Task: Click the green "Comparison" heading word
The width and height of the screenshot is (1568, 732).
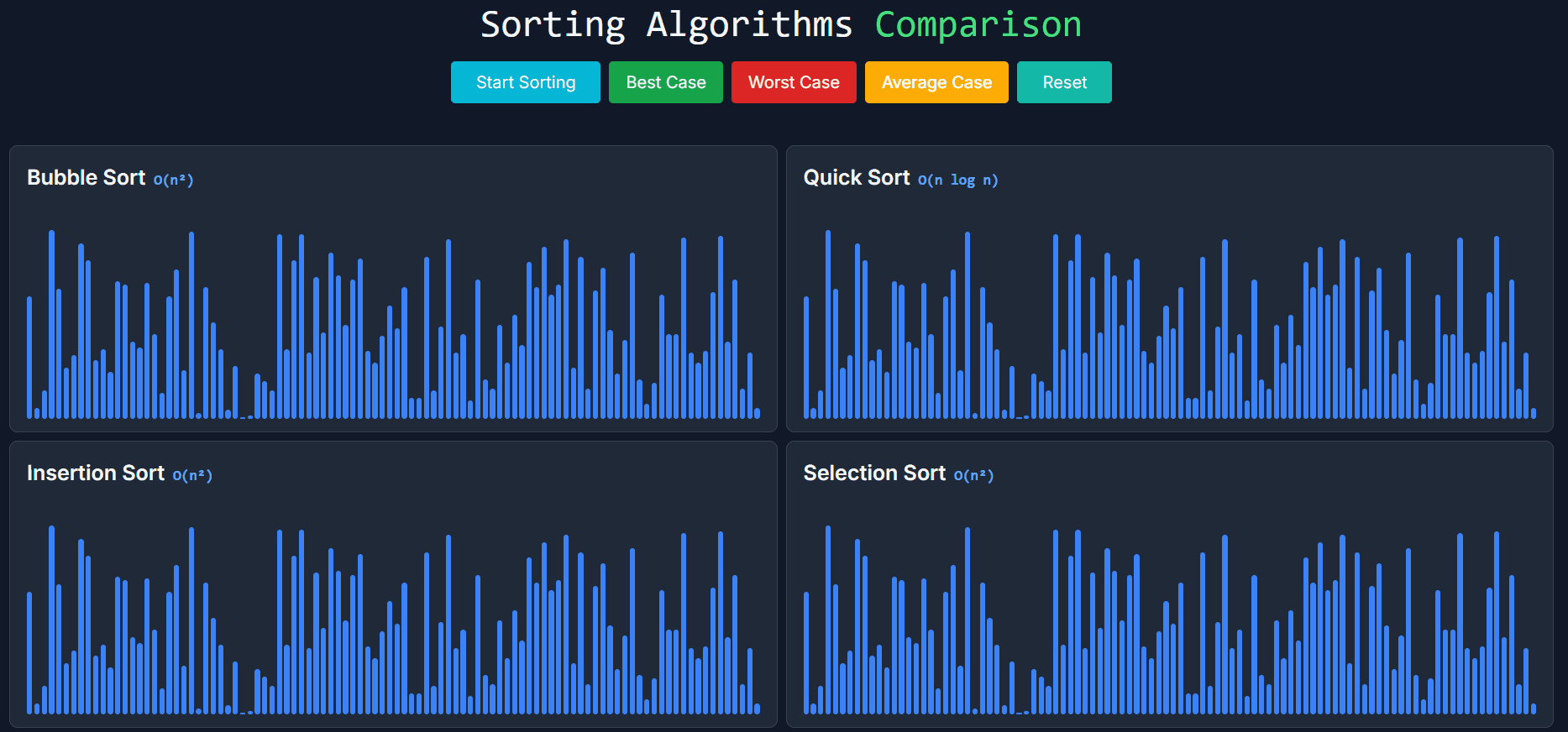Action: point(978,24)
